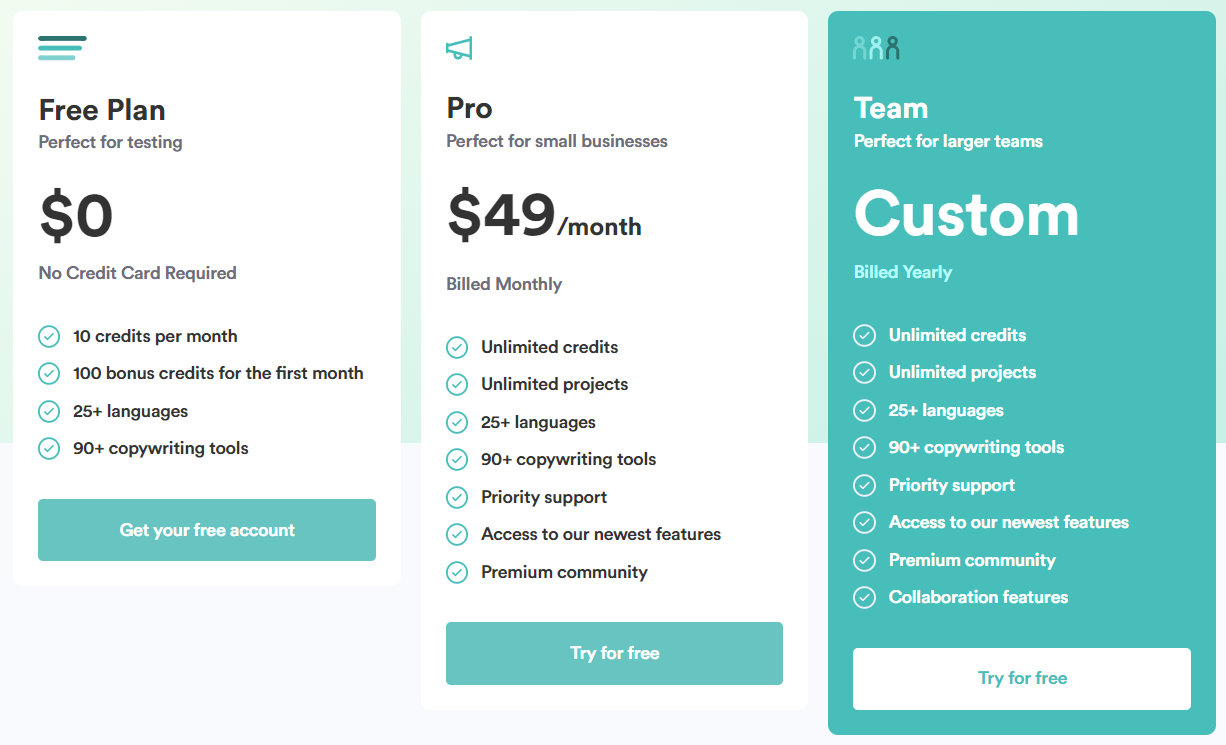Click checkmark next to Pro Unlimited credits

[x=457, y=347]
